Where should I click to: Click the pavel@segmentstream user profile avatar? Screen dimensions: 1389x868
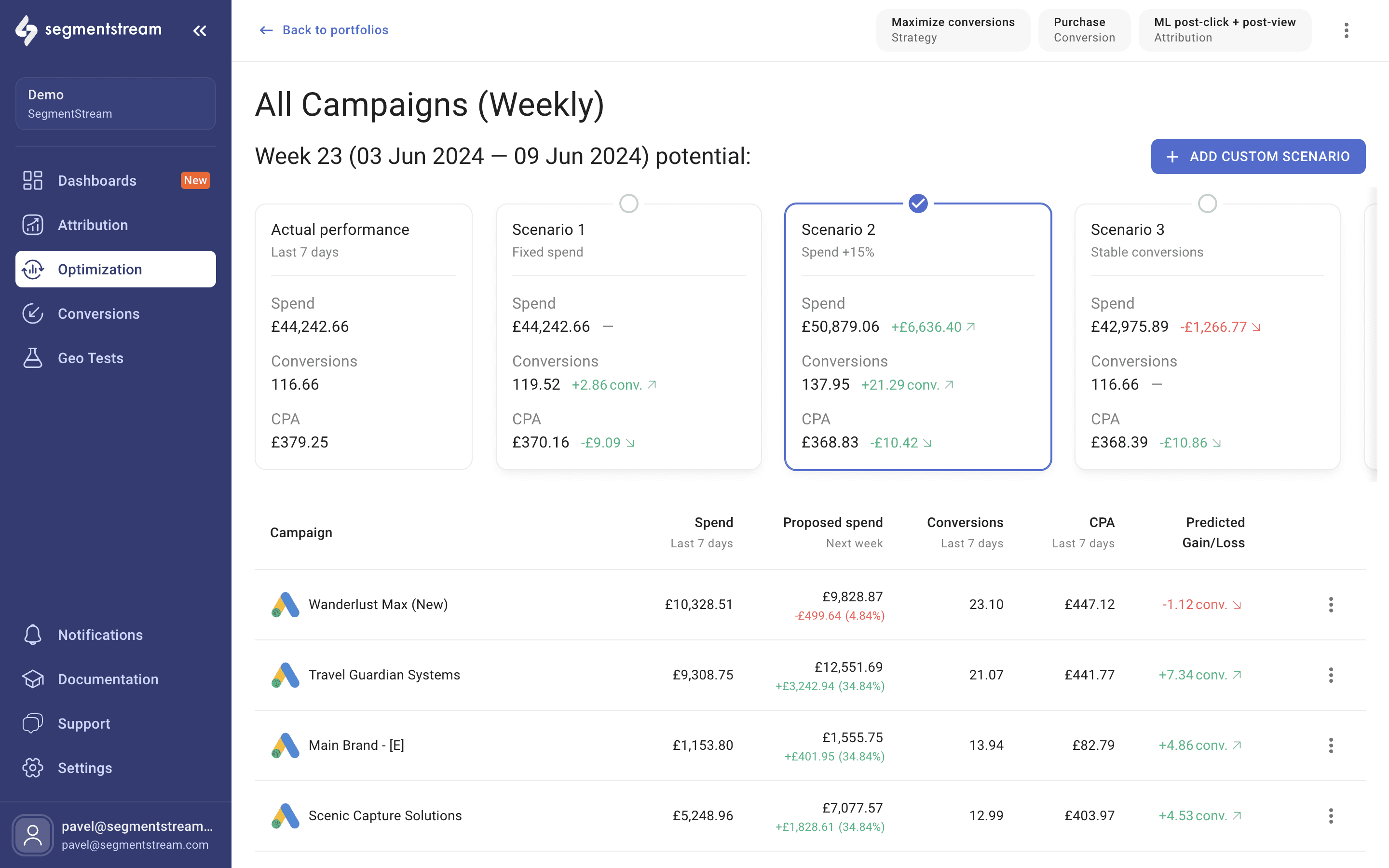(33, 835)
